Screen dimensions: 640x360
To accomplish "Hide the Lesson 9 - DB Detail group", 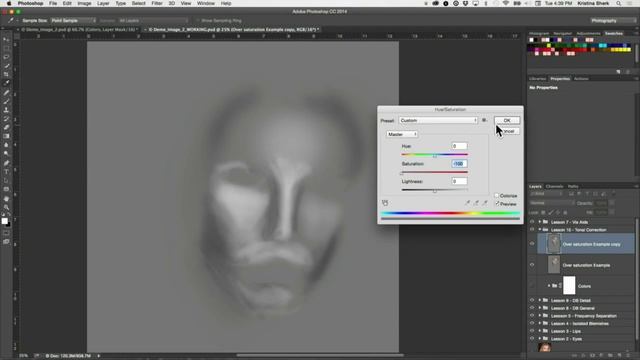I will click(532, 300).
